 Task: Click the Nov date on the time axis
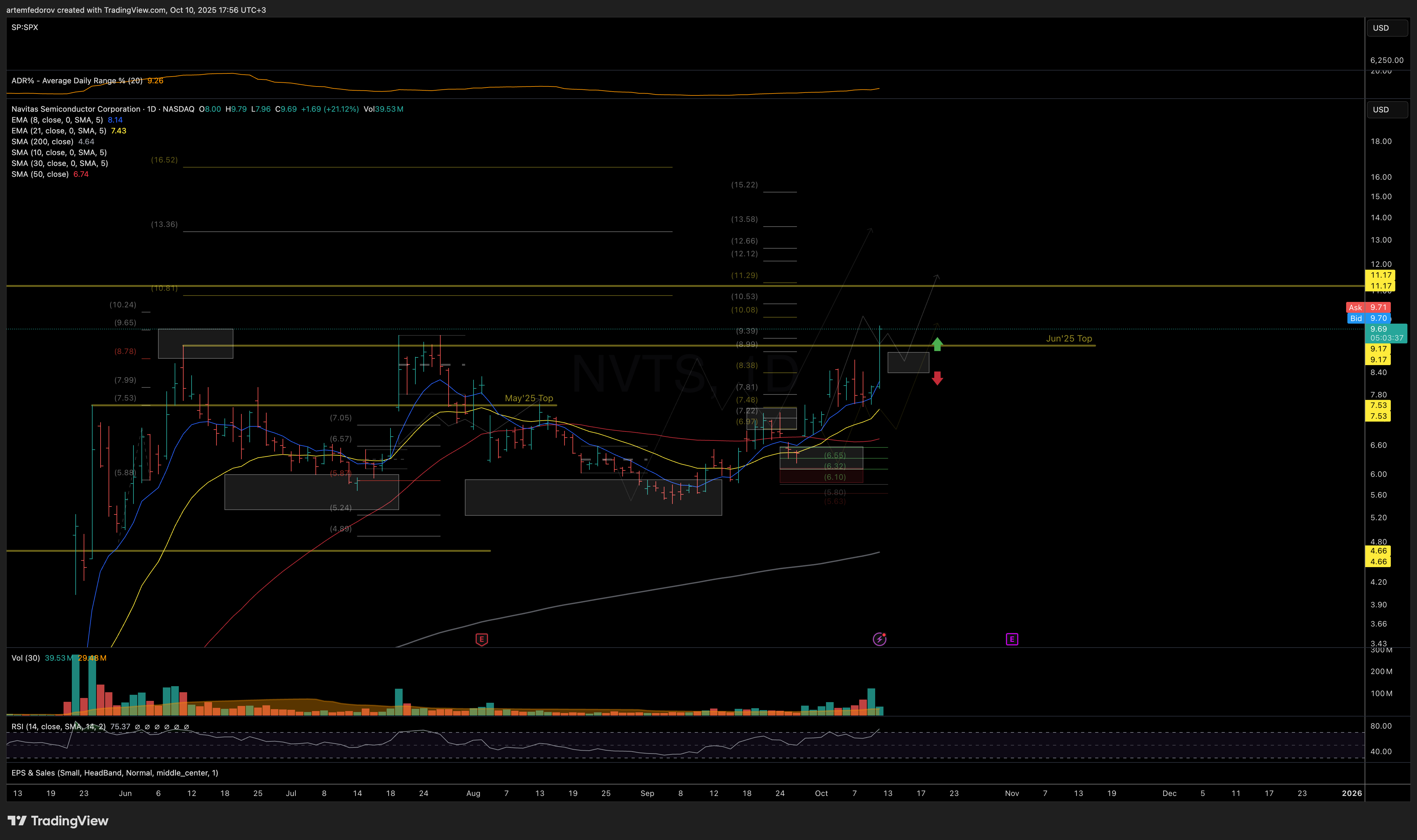click(x=1012, y=793)
